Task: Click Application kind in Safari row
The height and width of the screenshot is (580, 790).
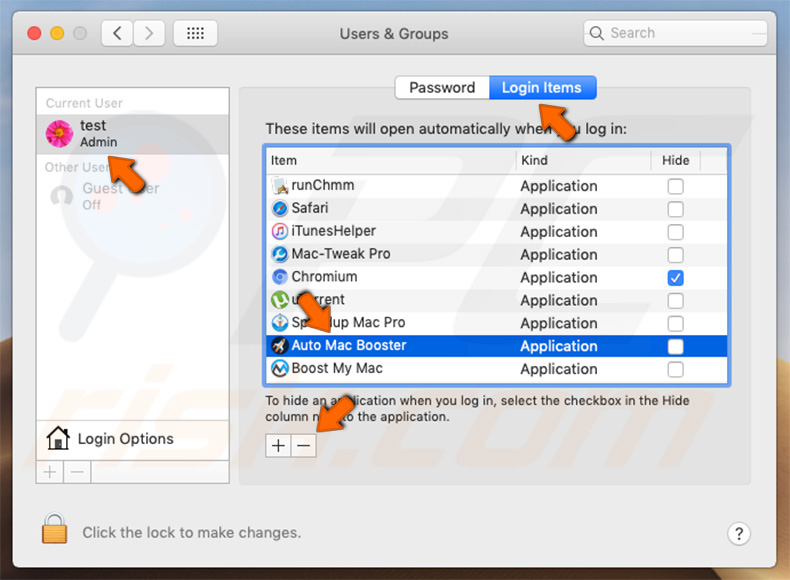Action: tap(559, 209)
